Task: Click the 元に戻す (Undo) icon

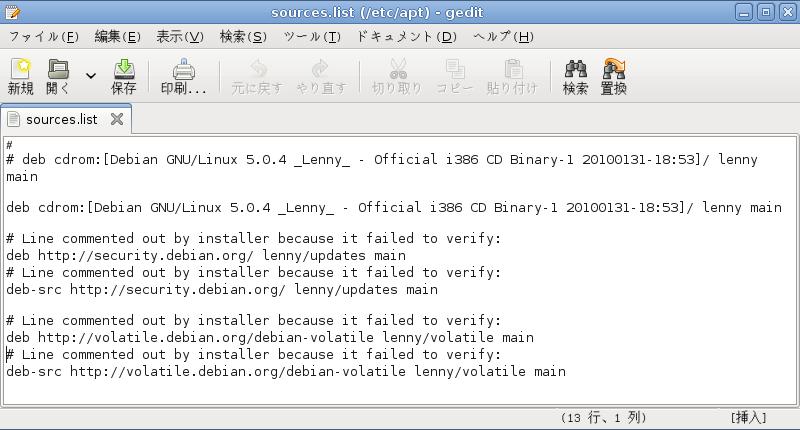Action: point(257,69)
